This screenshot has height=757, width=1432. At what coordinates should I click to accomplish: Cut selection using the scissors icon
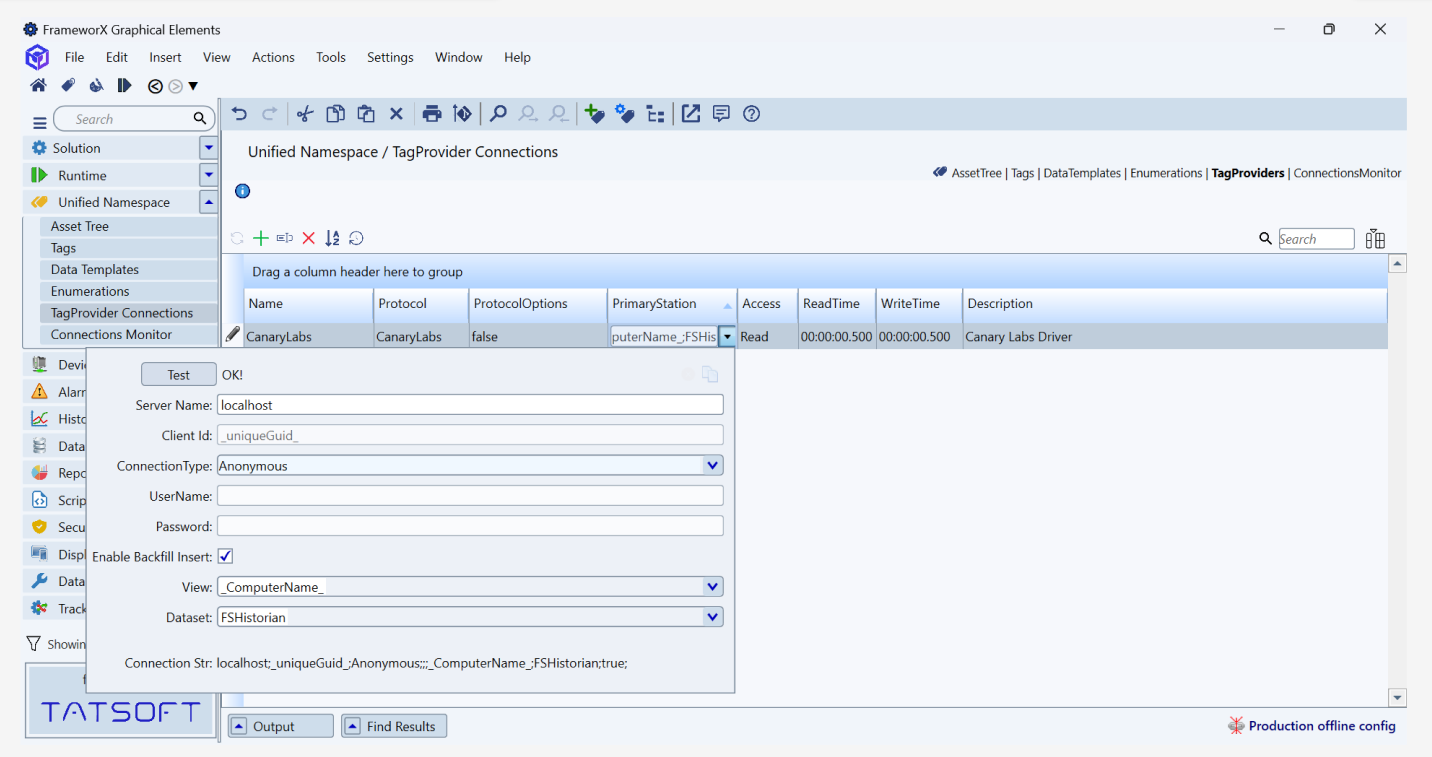point(305,114)
